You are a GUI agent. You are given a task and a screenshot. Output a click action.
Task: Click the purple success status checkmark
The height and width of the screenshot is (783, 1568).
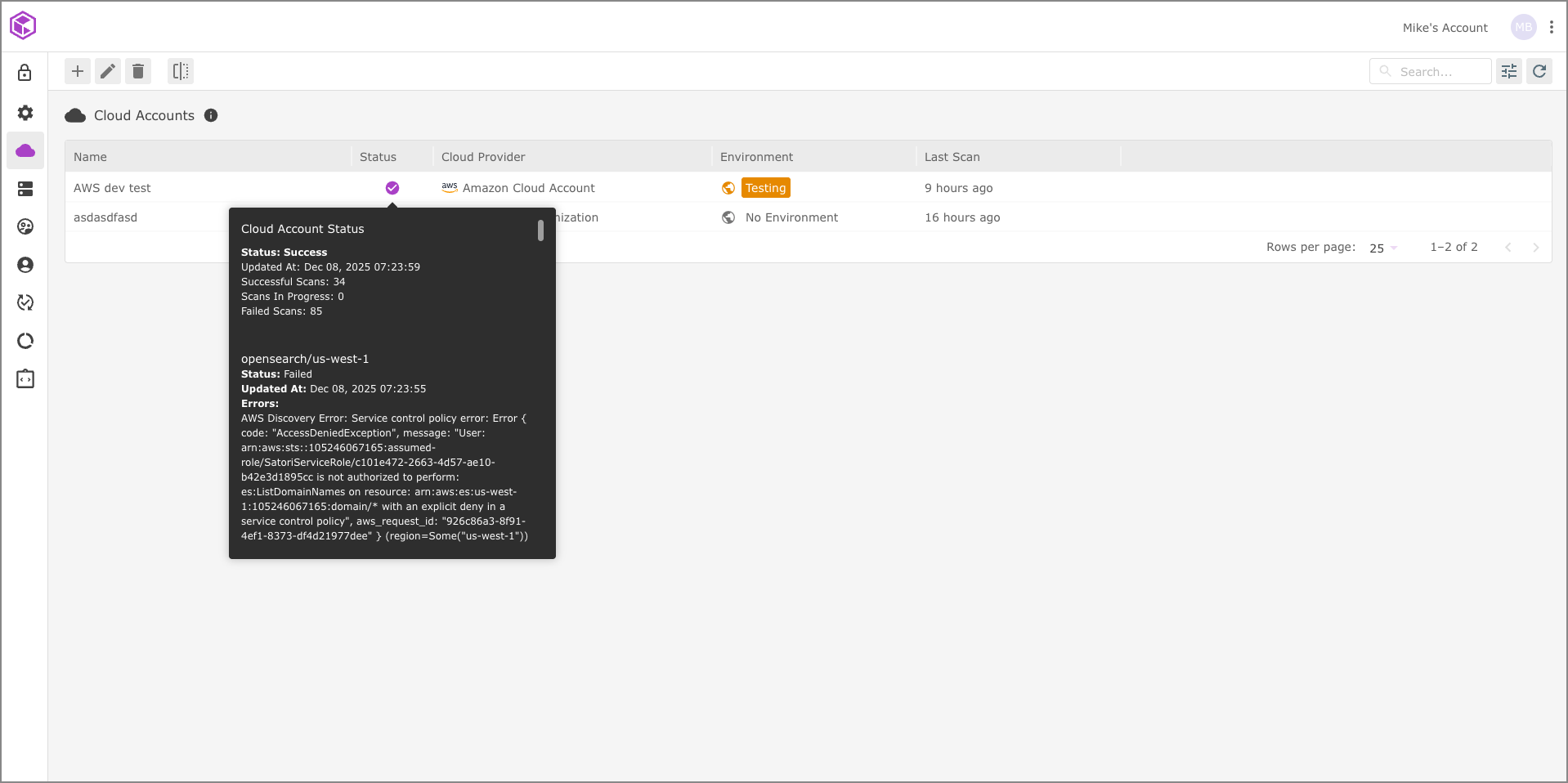coord(392,188)
